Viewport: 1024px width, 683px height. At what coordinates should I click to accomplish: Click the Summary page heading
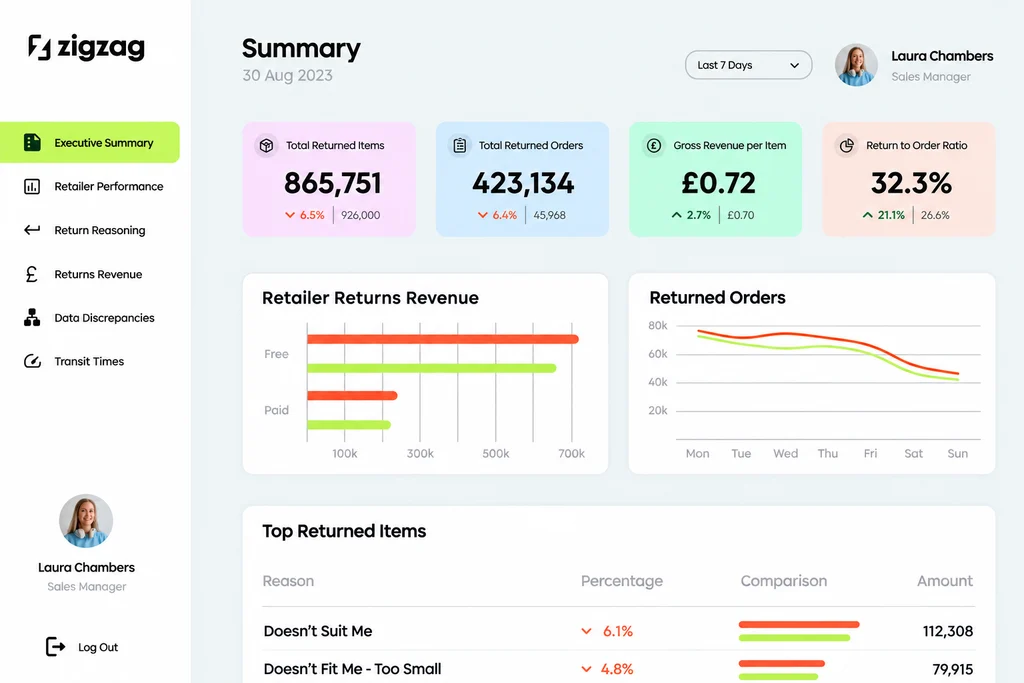coord(301,48)
